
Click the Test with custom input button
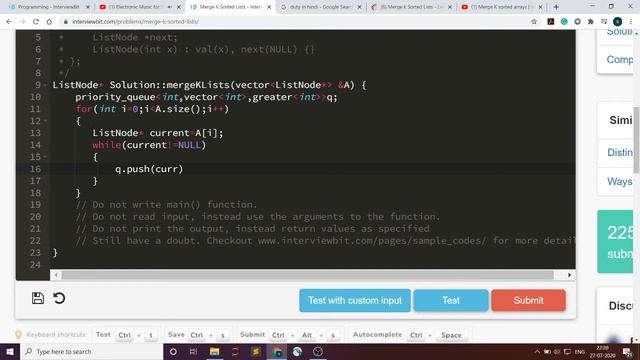tap(355, 300)
